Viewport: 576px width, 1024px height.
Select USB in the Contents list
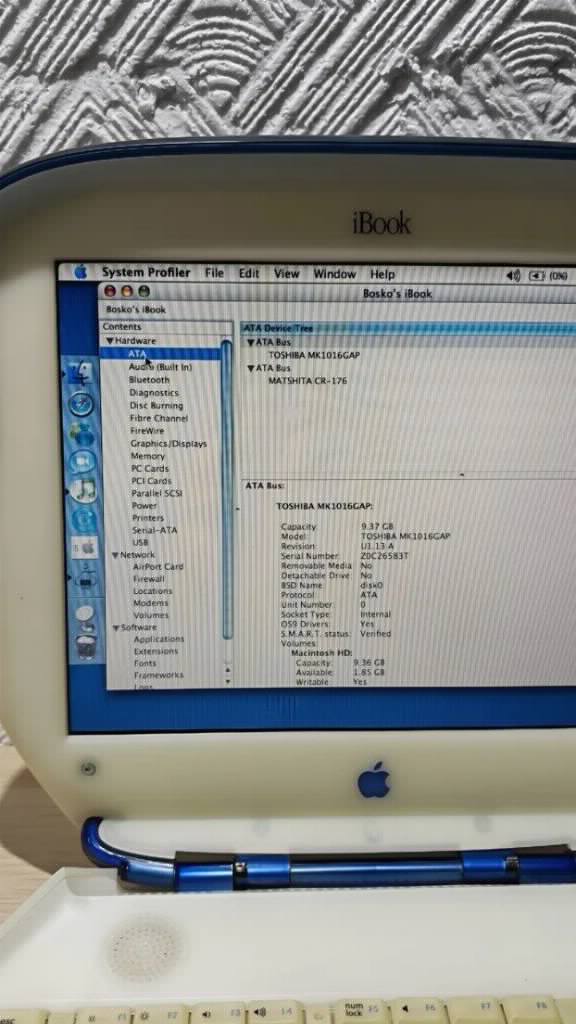coord(140,542)
